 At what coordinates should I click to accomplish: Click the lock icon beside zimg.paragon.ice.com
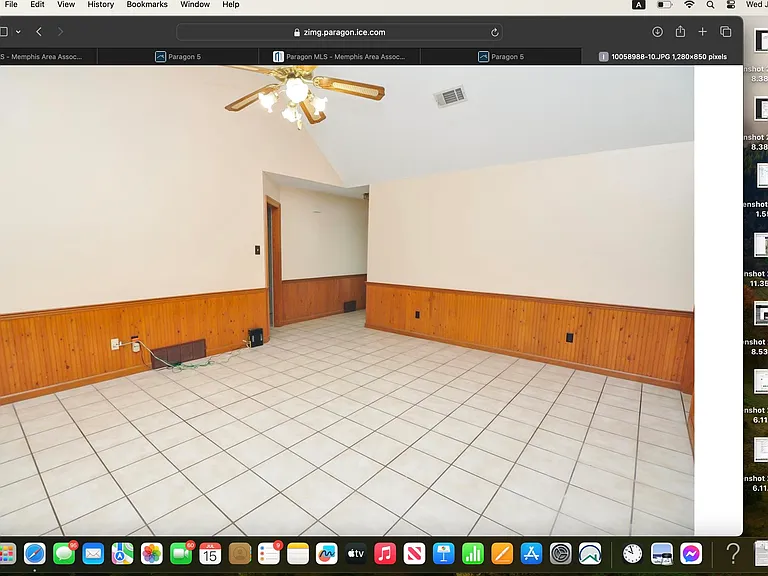(x=297, y=32)
